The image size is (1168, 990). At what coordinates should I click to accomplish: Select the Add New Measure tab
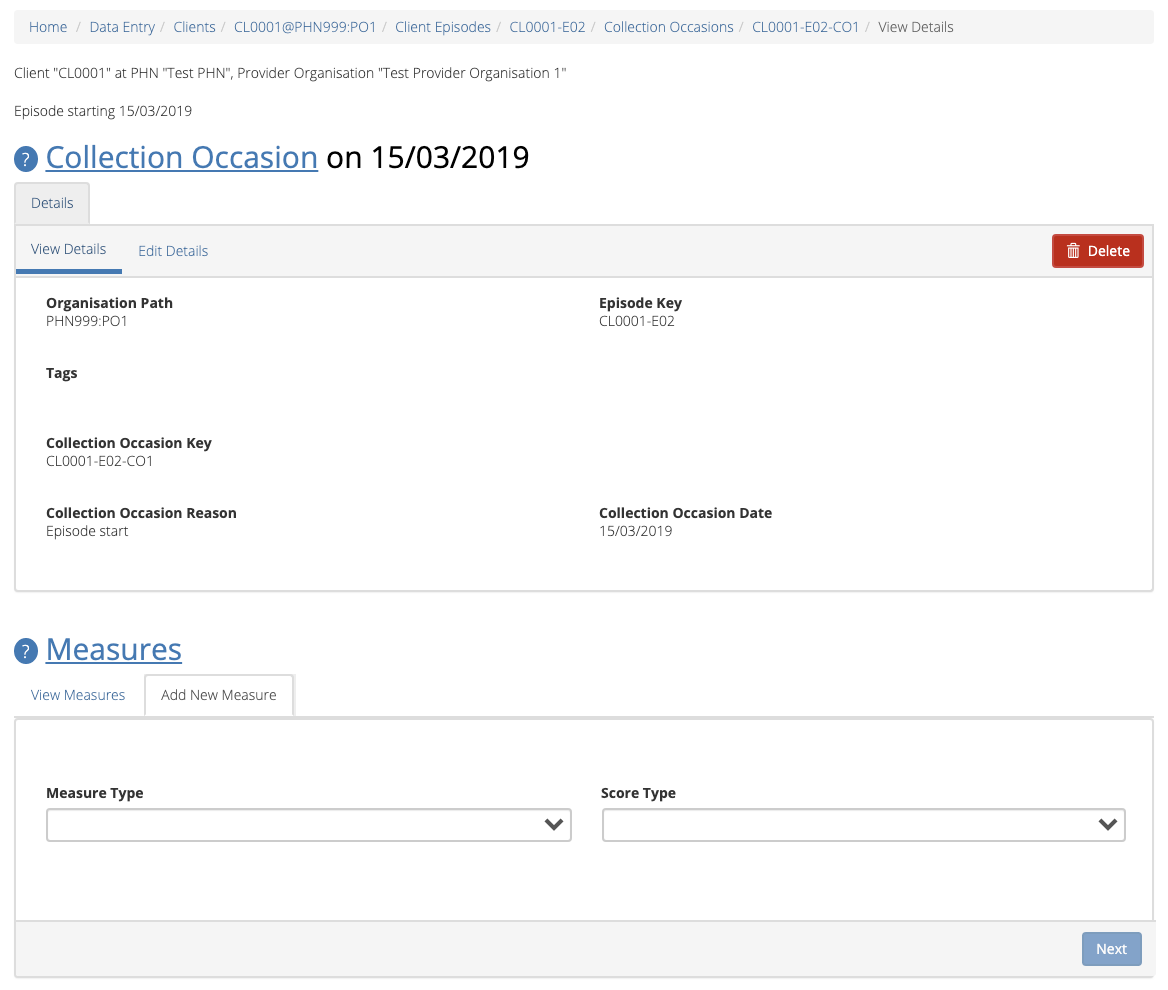point(218,694)
